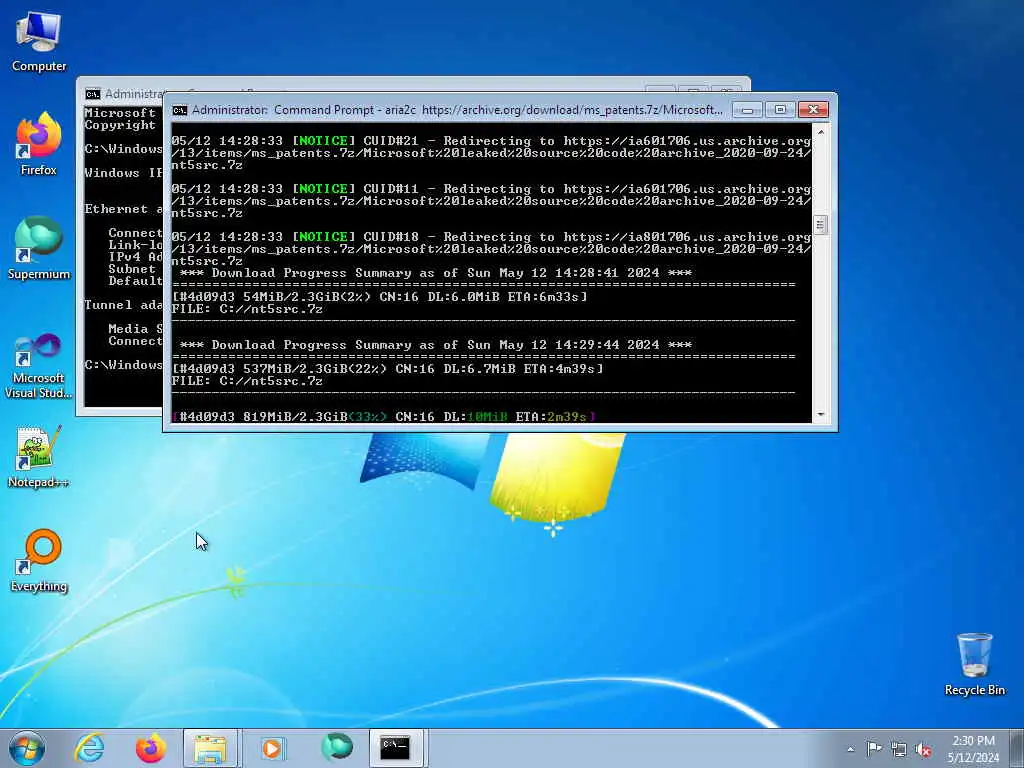Minimize the aria2c Command Prompt window

747,110
